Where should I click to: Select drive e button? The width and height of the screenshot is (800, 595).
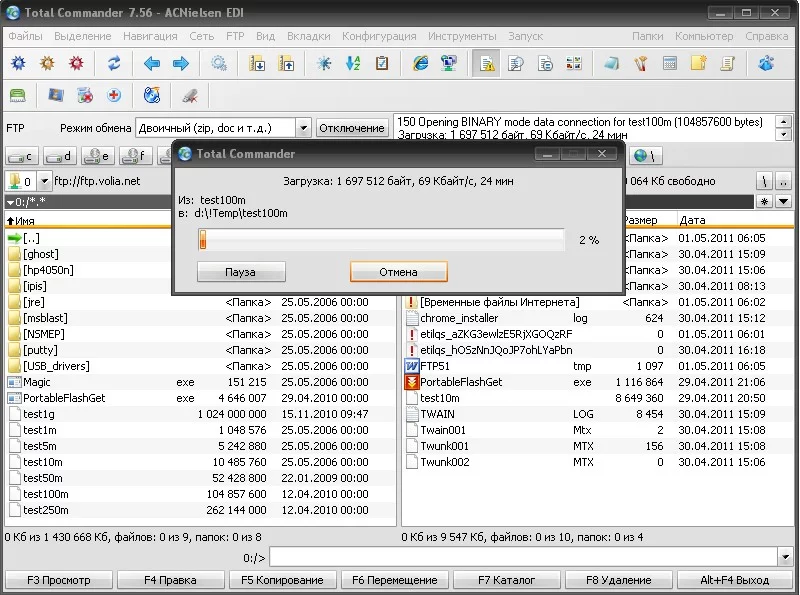tap(98, 156)
